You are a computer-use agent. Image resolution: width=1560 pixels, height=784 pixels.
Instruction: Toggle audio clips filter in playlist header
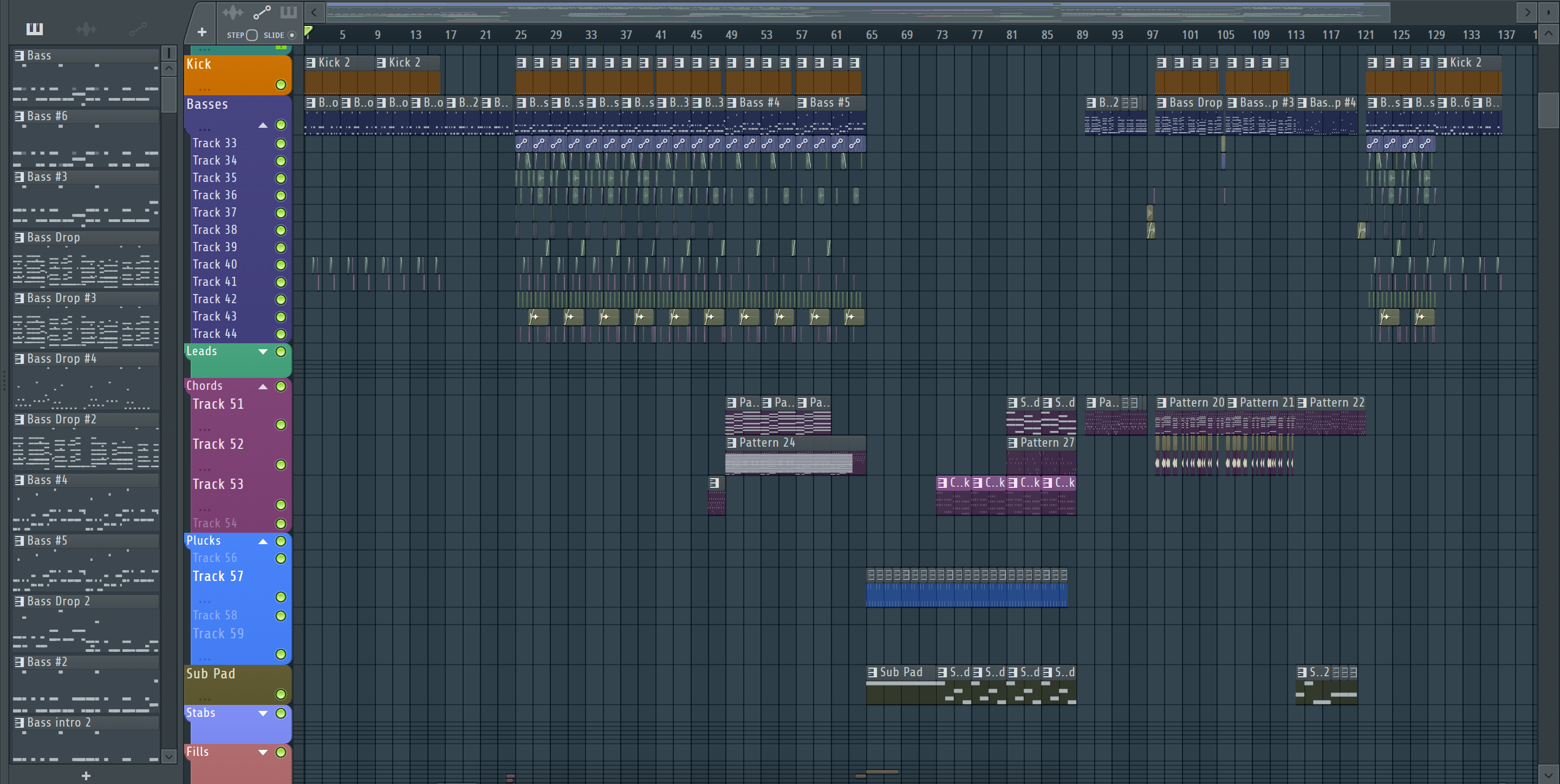[232, 12]
